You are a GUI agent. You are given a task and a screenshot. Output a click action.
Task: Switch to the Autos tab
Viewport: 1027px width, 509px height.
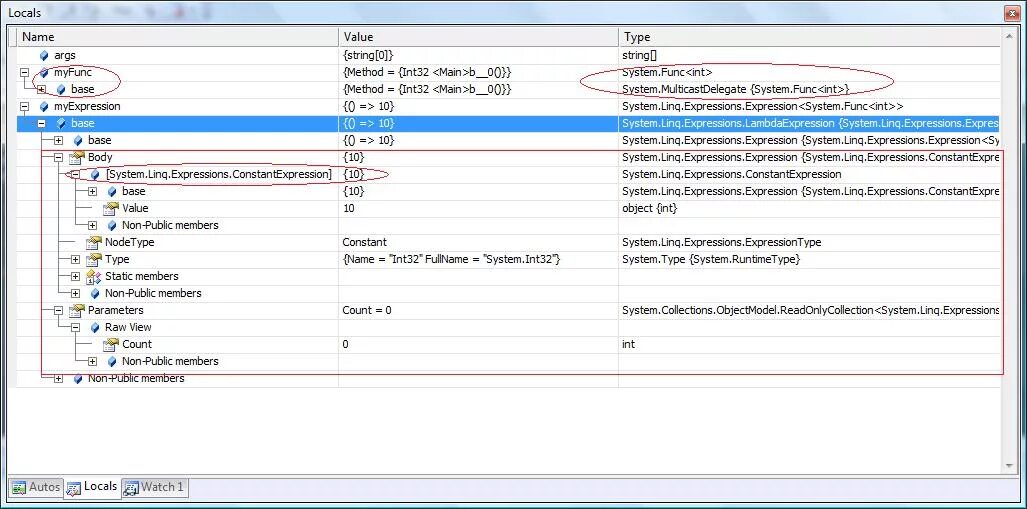pos(37,487)
